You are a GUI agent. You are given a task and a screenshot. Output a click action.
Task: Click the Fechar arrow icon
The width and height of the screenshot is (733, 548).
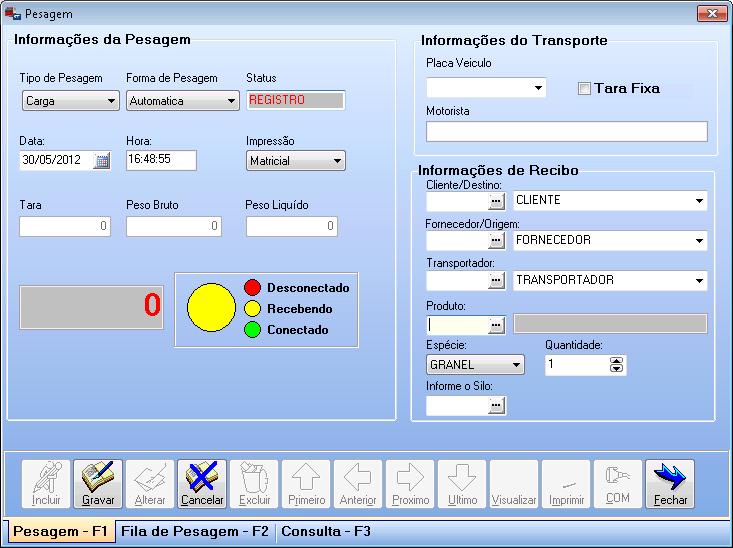(669, 484)
